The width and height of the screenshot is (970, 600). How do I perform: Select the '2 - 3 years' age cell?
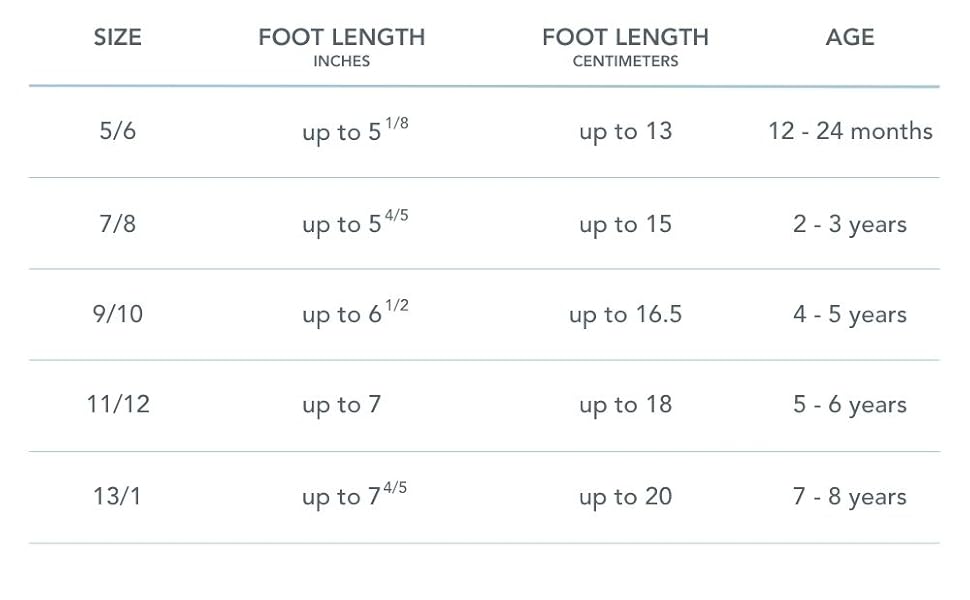[x=850, y=223]
